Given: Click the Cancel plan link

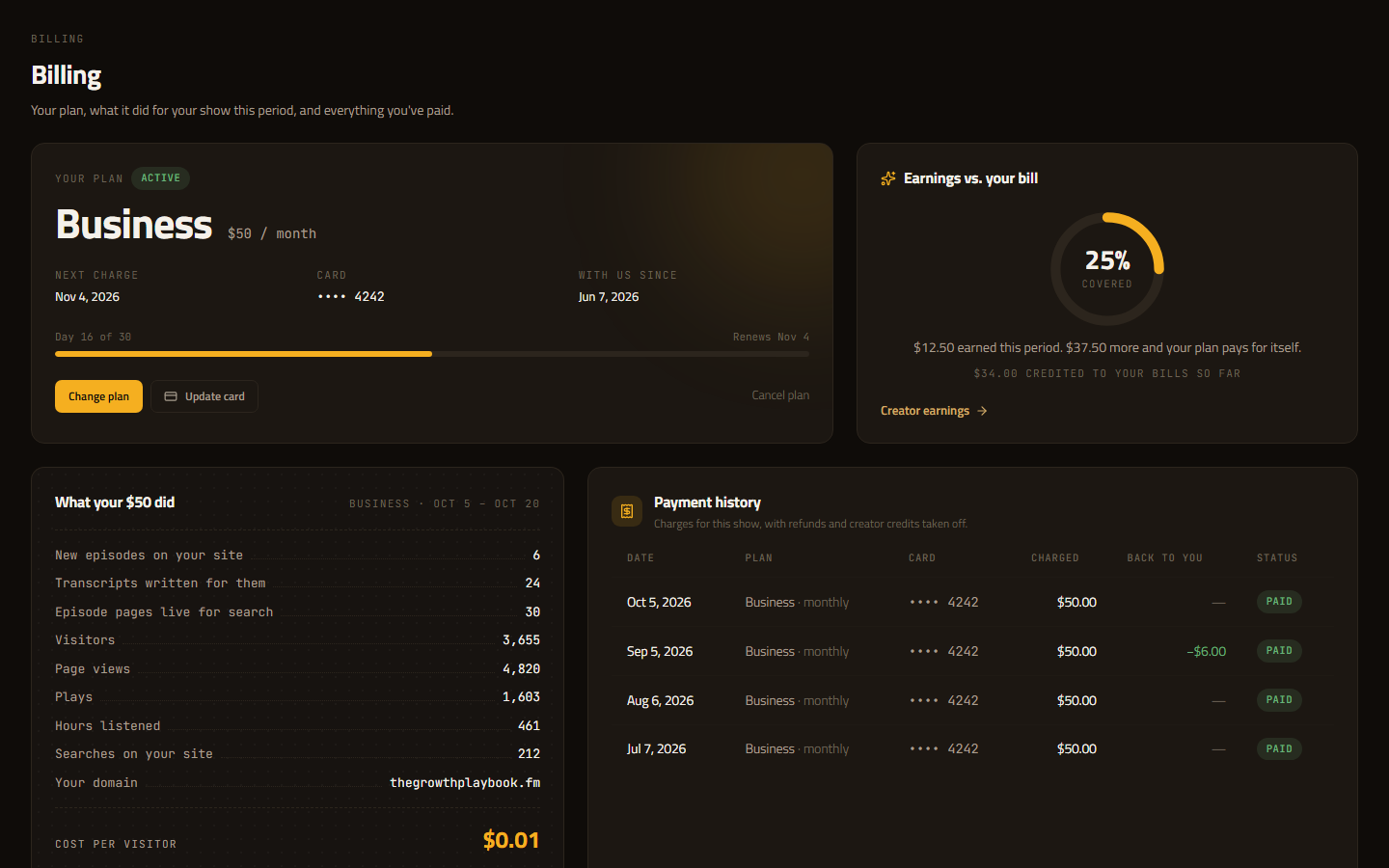Looking at the screenshot, I should pyautogui.click(x=780, y=395).
